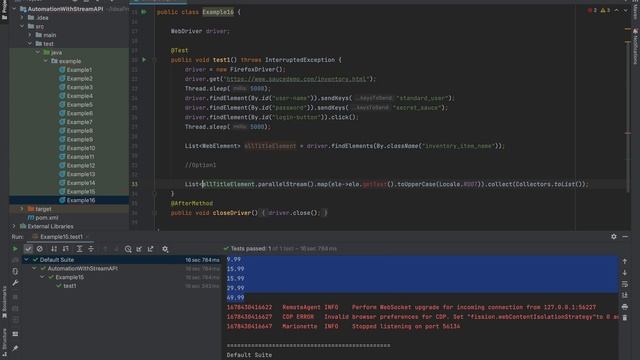640x360 pixels.
Task: Select Example15.test1 run tab
Action: (61, 237)
